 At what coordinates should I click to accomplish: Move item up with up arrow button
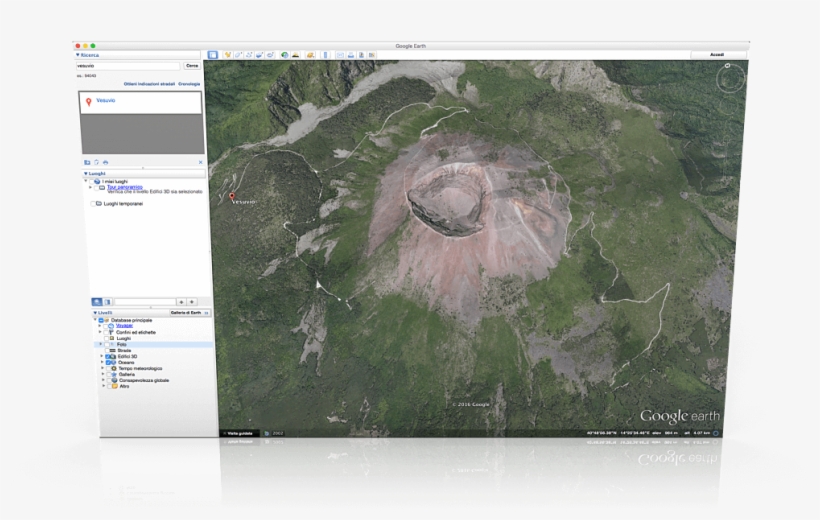(x=181, y=302)
